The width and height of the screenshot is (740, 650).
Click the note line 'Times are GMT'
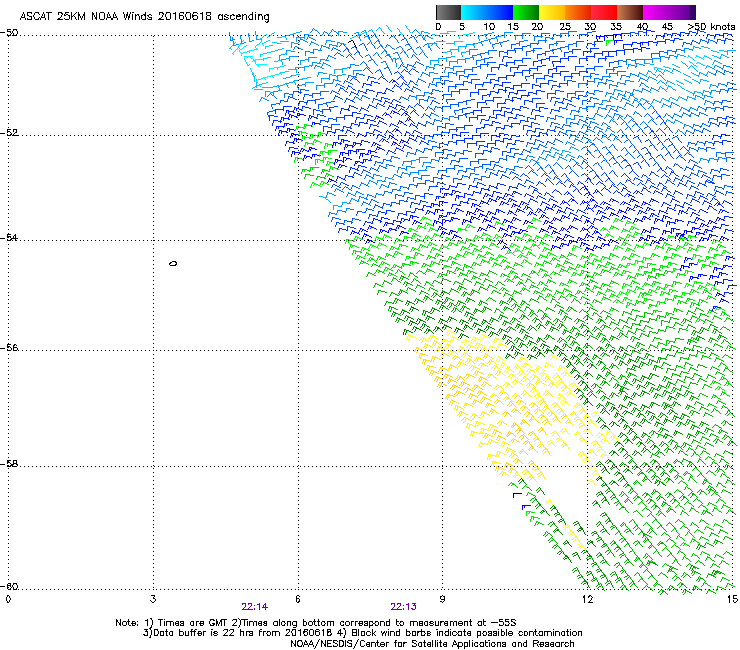point(187,623)
